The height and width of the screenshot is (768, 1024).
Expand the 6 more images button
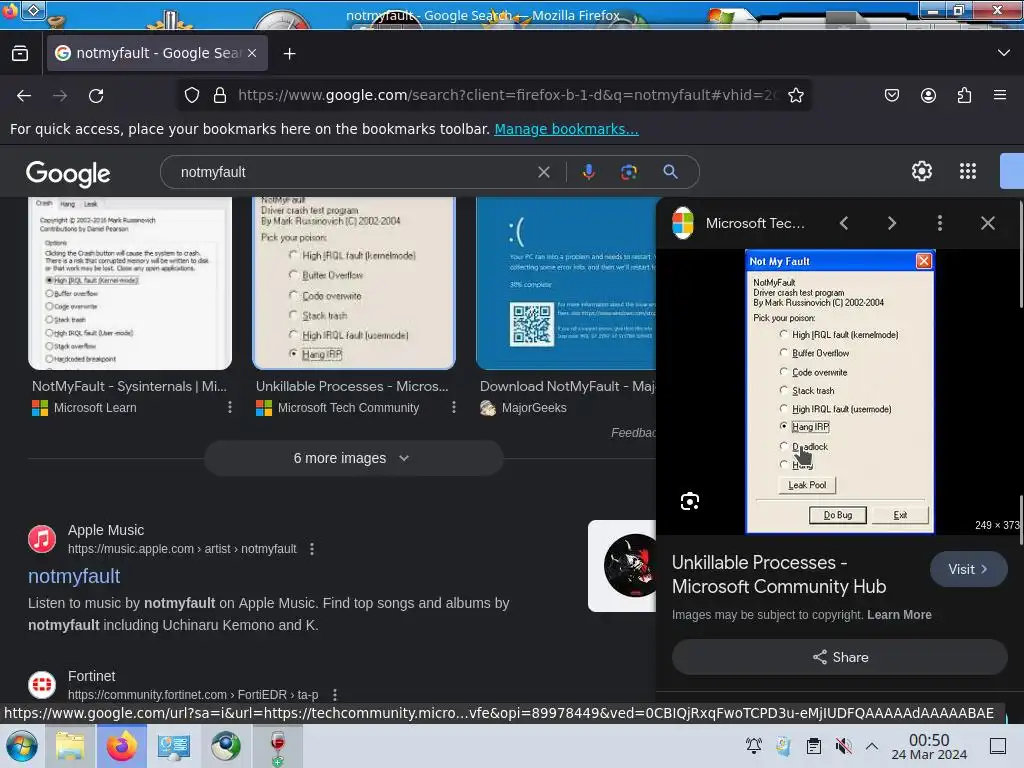click(353, 458)
